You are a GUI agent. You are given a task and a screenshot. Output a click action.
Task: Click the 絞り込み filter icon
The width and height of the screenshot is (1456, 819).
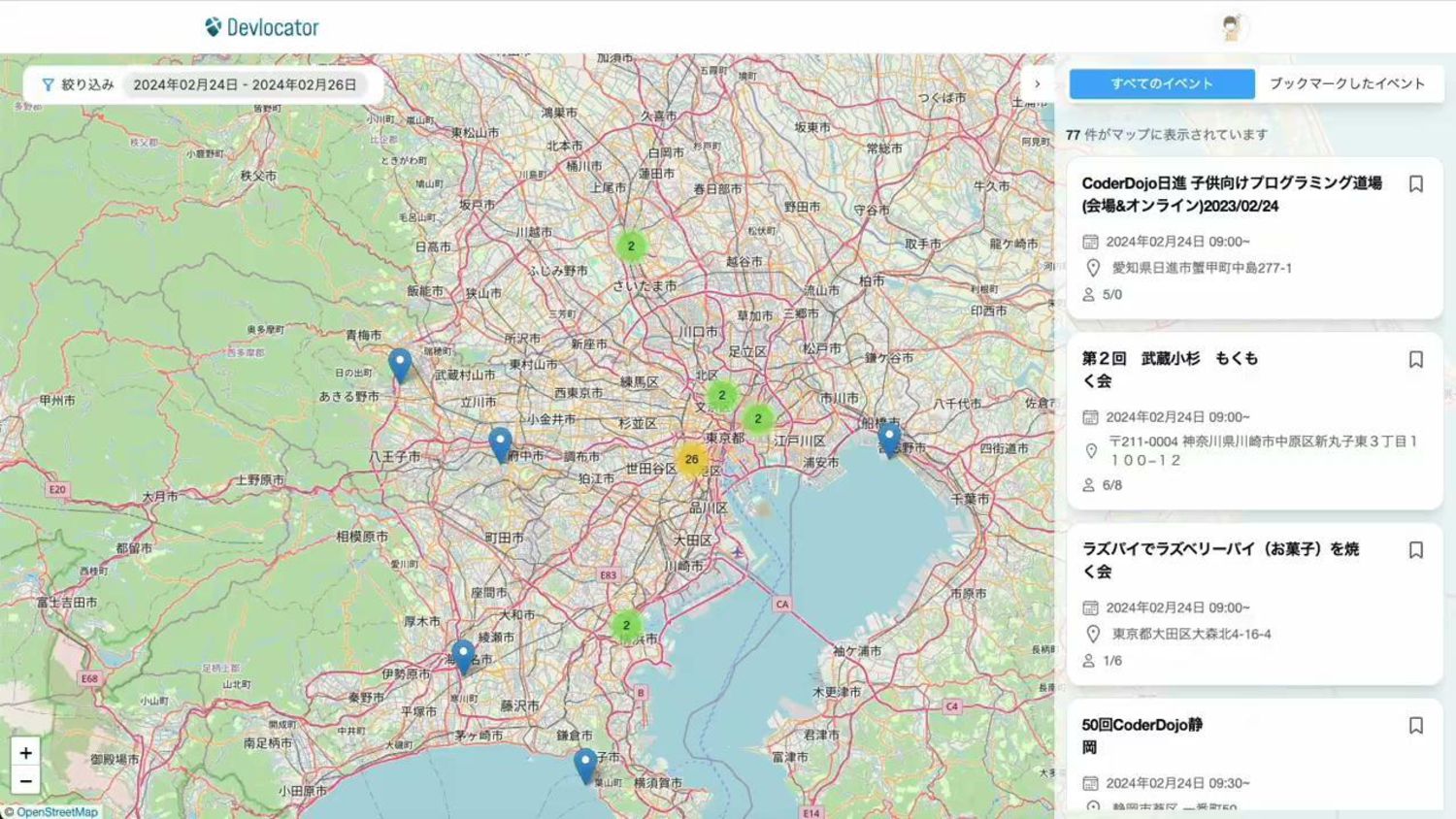tap(48, 84)
